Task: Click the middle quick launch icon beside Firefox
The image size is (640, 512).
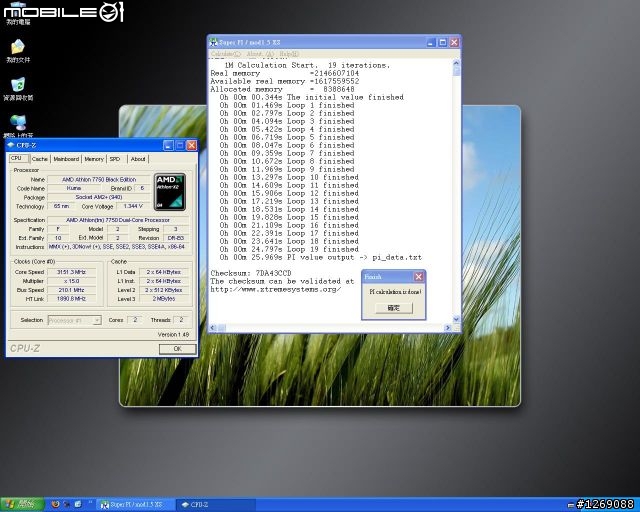Action: pos(67,504)
